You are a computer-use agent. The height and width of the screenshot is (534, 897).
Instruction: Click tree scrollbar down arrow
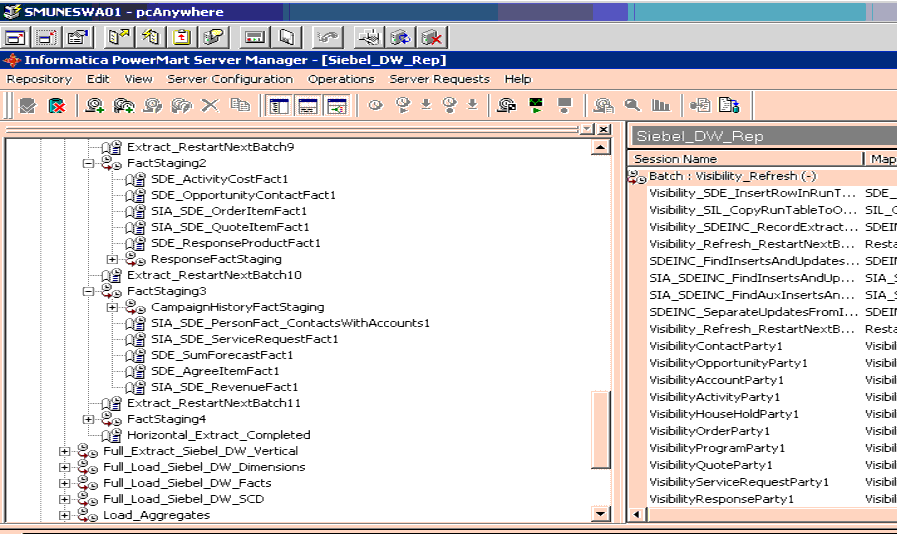(600, 513)
